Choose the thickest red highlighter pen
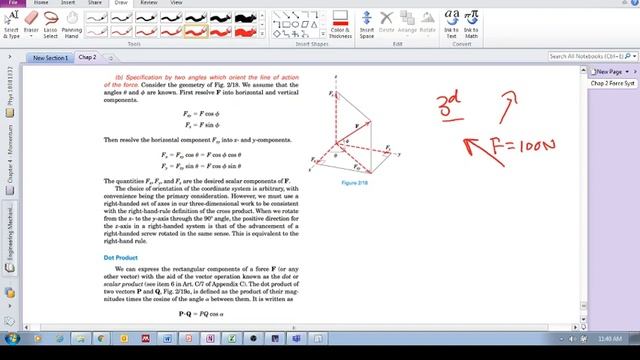Image resolution: width=640 pixels, height=360 pixels. click(245, 32)
